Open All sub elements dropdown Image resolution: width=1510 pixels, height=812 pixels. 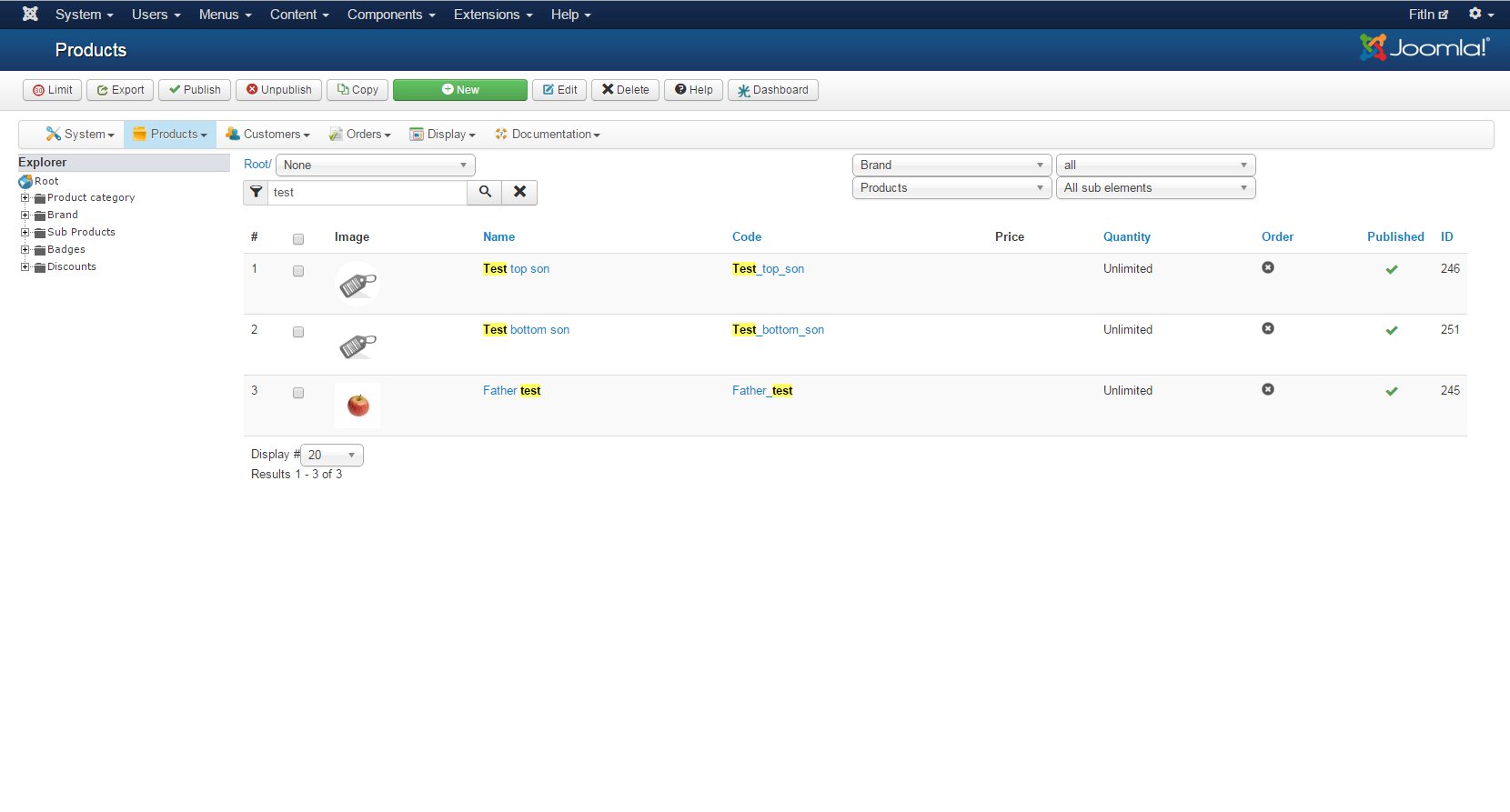[x=1155, y=187]
